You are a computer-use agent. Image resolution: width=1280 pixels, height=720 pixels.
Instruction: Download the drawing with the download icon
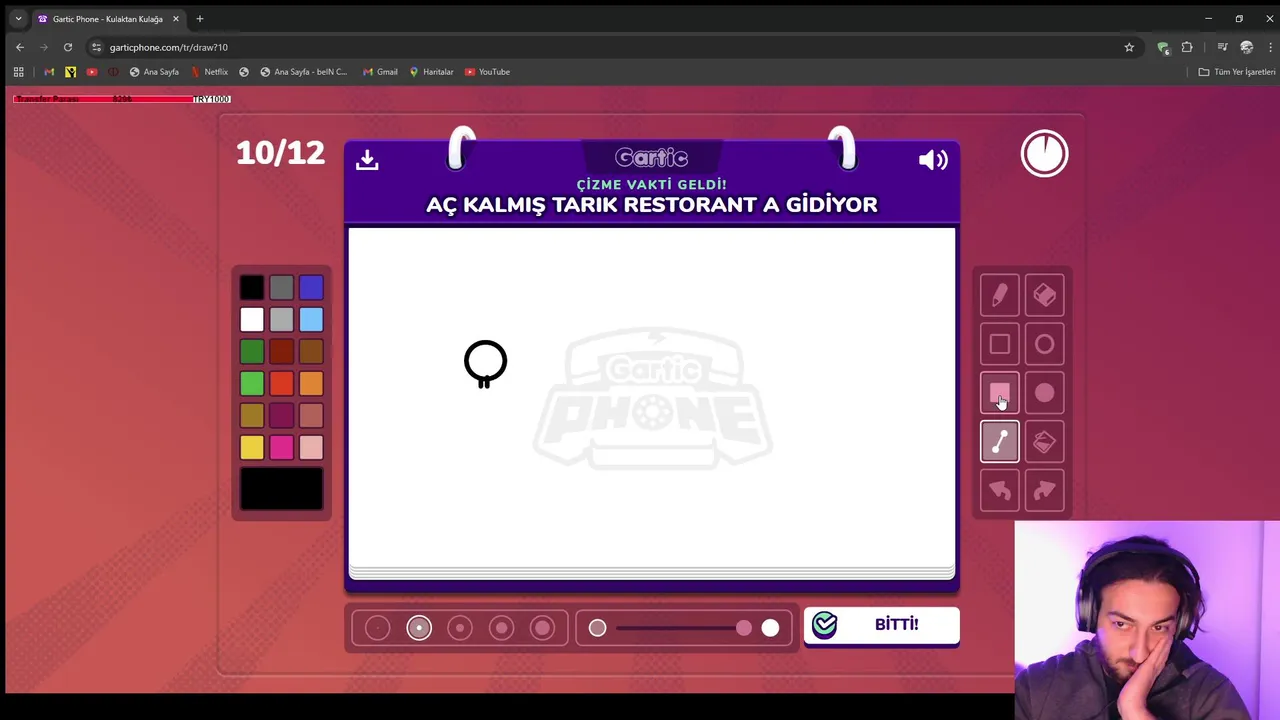(367, 160)
